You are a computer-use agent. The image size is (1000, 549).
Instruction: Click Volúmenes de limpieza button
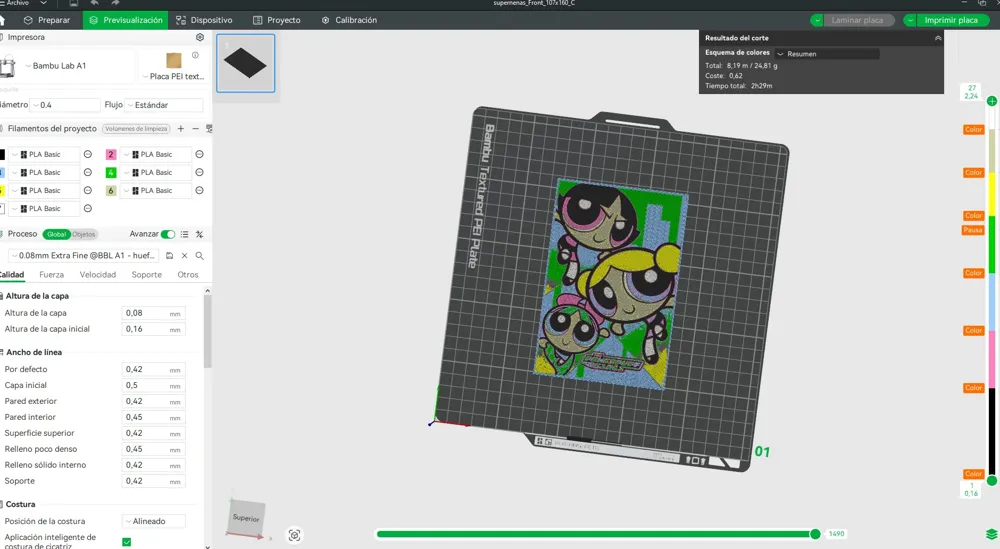pyautogui.click(x=136, y=129)
